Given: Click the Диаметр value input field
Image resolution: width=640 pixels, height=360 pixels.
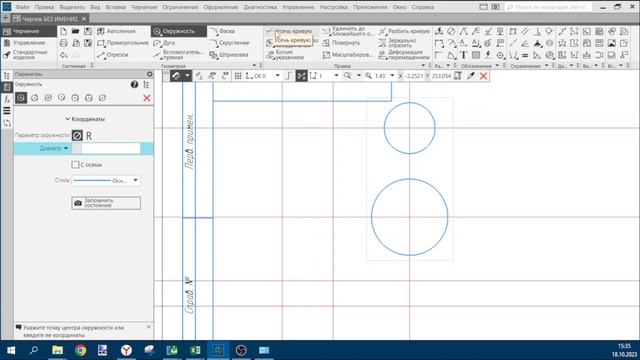Looking at the screenshot, I should (x=110, y=149).
